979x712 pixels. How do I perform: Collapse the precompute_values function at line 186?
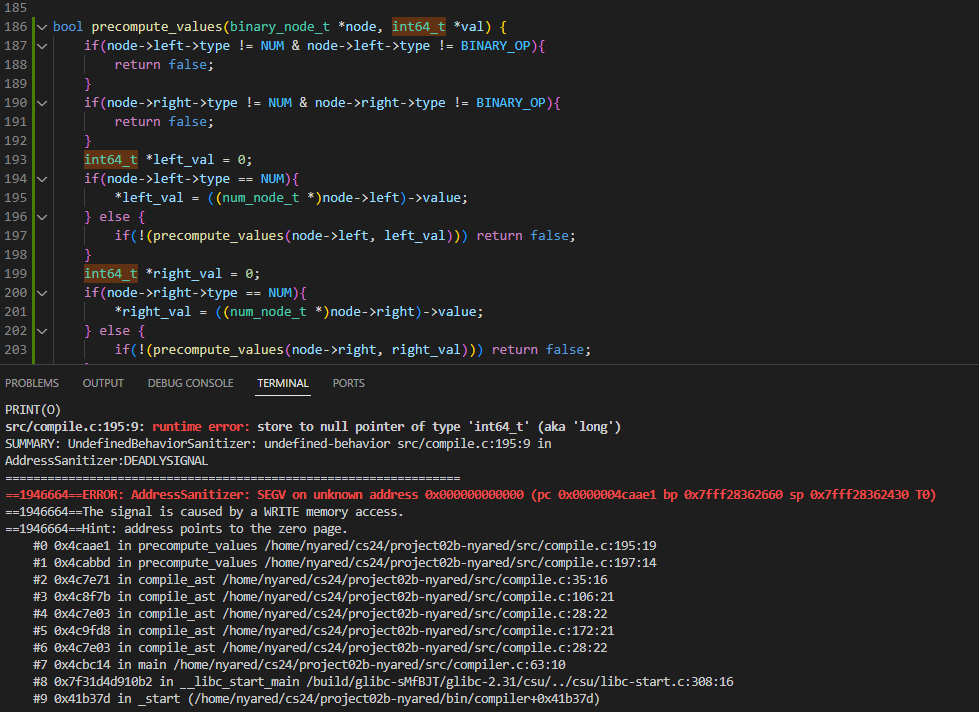[x=42, y=26]
